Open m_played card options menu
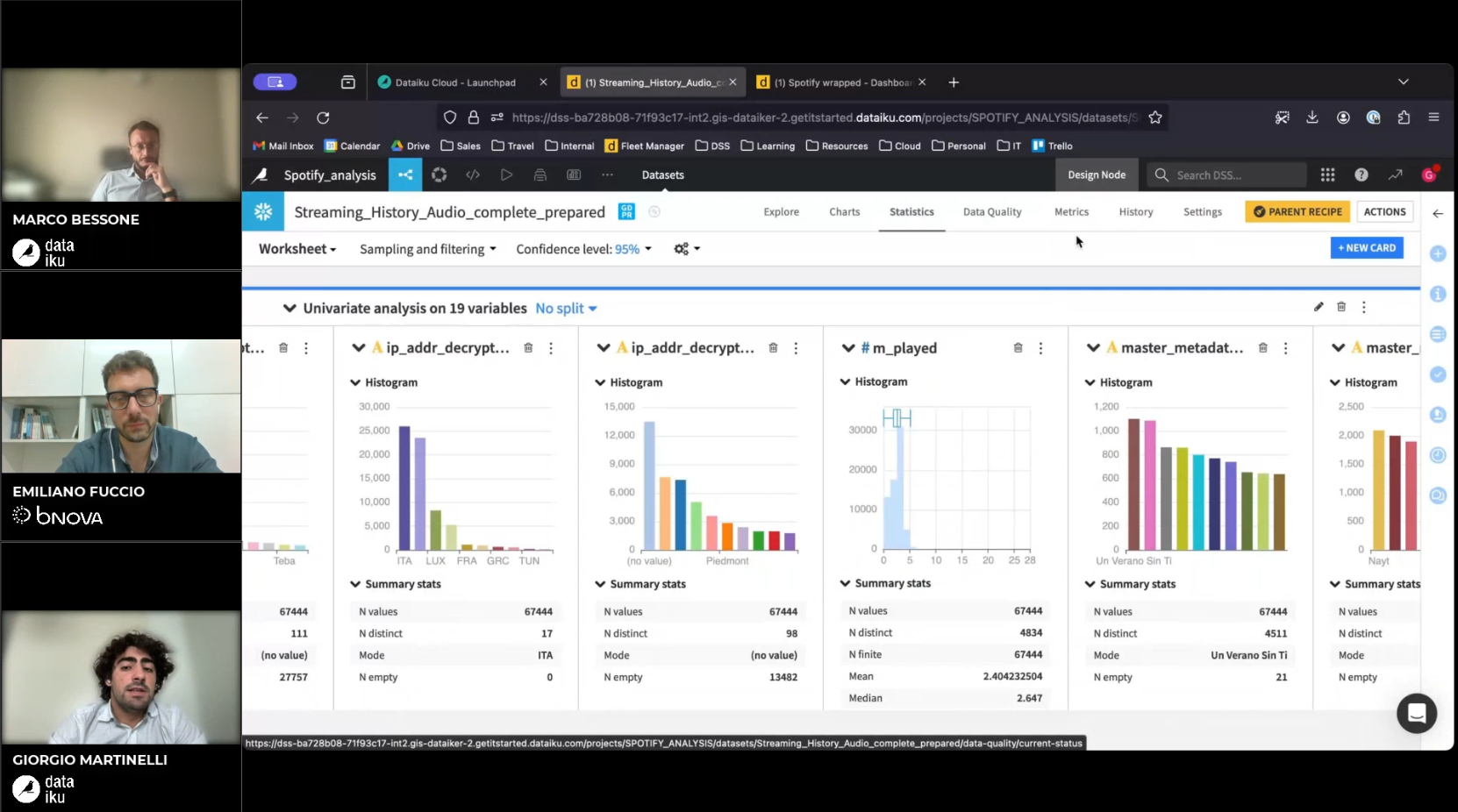 (1040, 348)
